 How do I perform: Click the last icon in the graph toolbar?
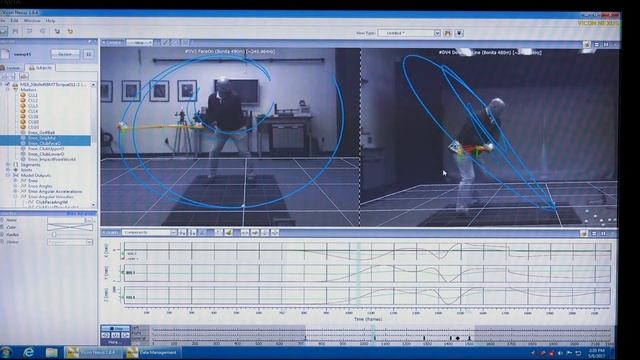275,233
